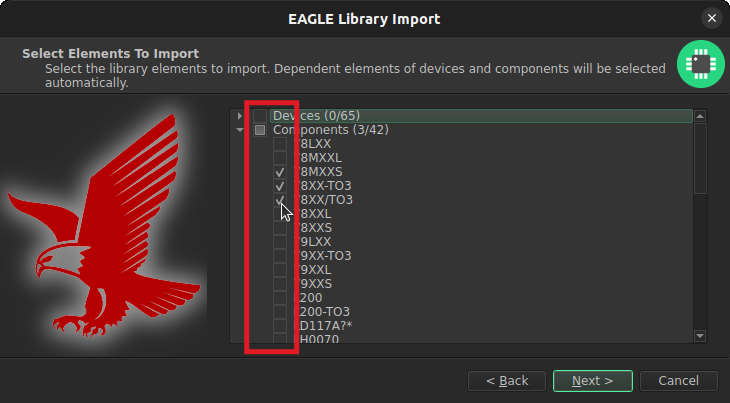Uncheck the 78XX-TO3 component checkbox

click(280, 186)
